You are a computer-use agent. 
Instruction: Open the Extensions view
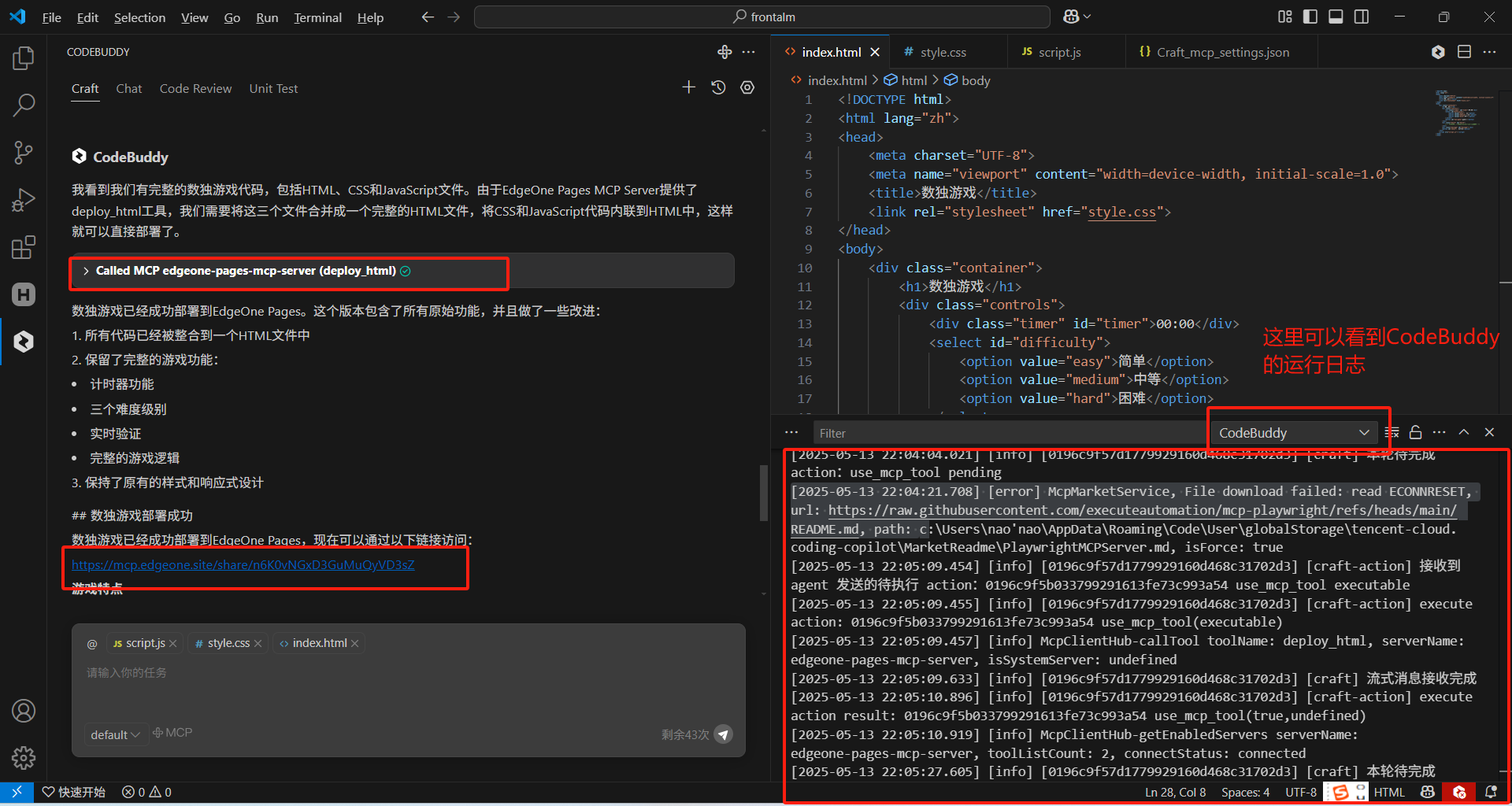coord(24,247)
